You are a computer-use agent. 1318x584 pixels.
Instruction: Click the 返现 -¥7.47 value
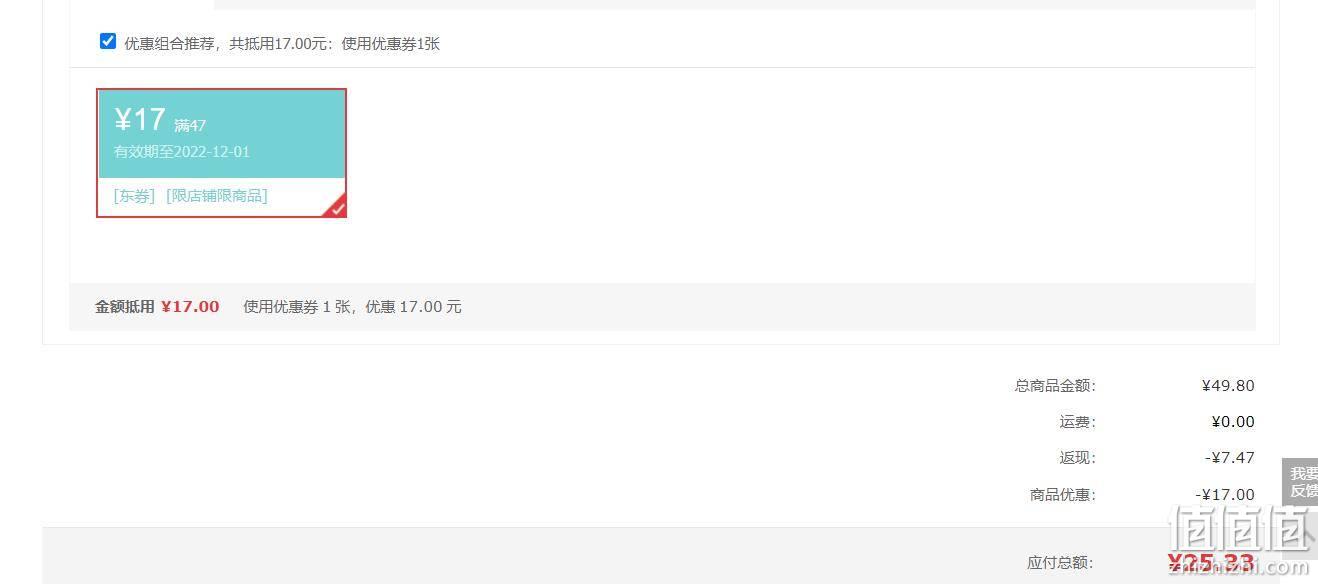click(1229, 458)
